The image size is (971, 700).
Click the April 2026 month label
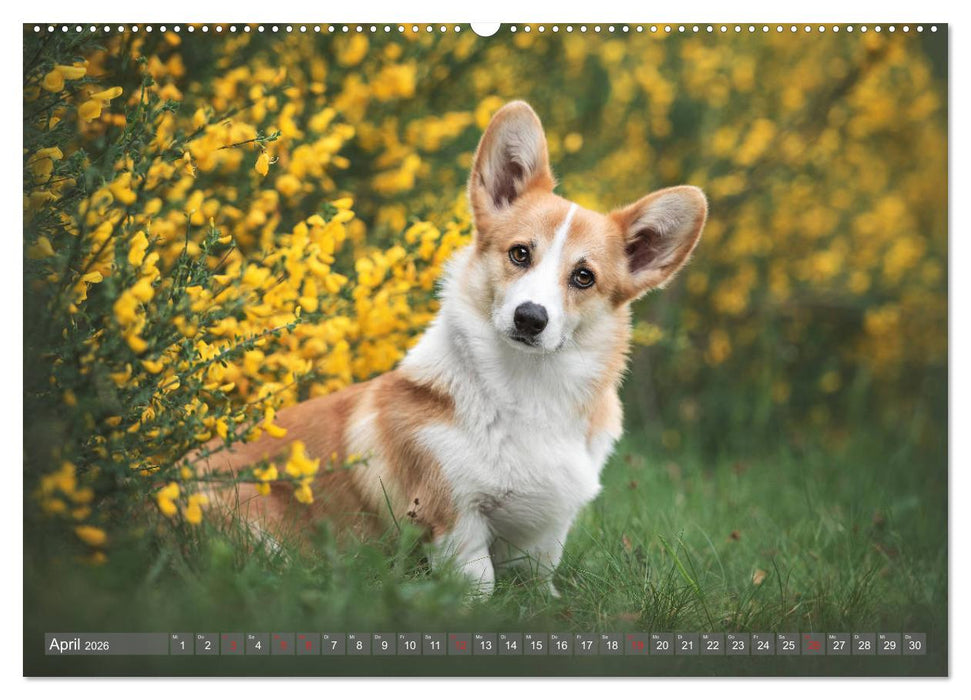(x=80, y=647)
